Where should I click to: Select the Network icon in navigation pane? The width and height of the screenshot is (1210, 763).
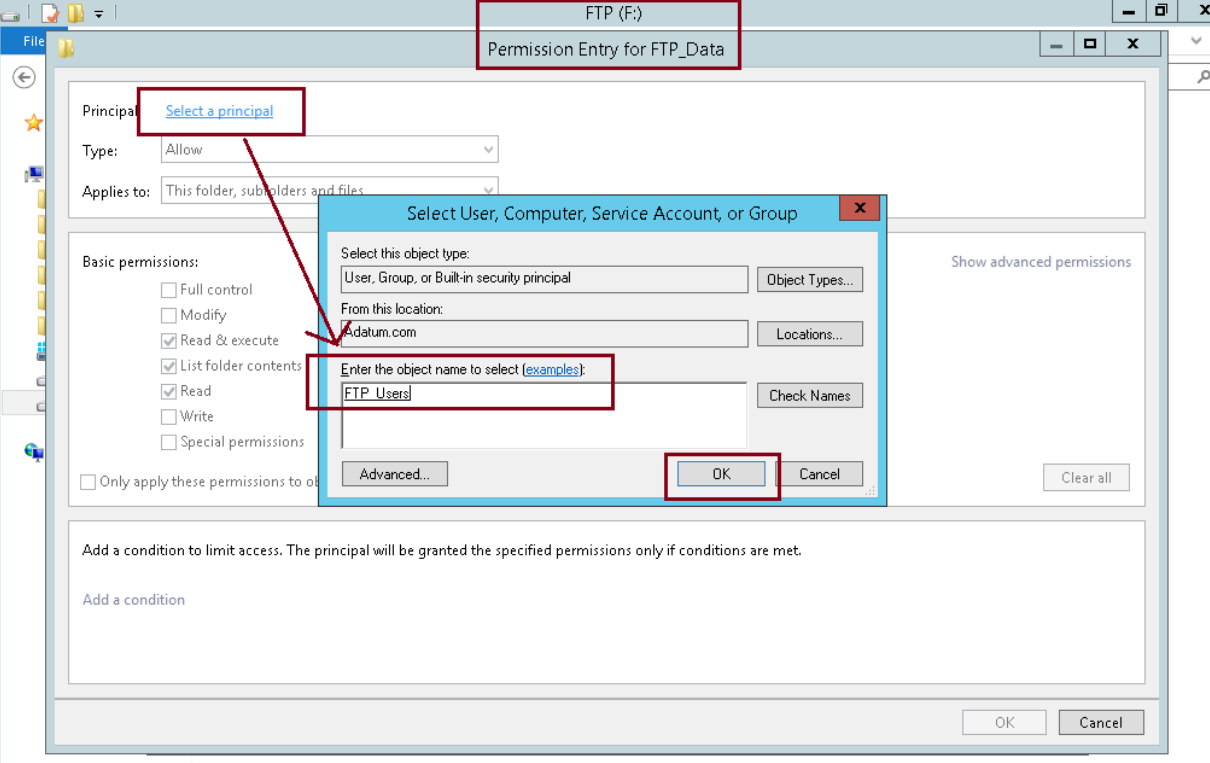click(34, 452)
